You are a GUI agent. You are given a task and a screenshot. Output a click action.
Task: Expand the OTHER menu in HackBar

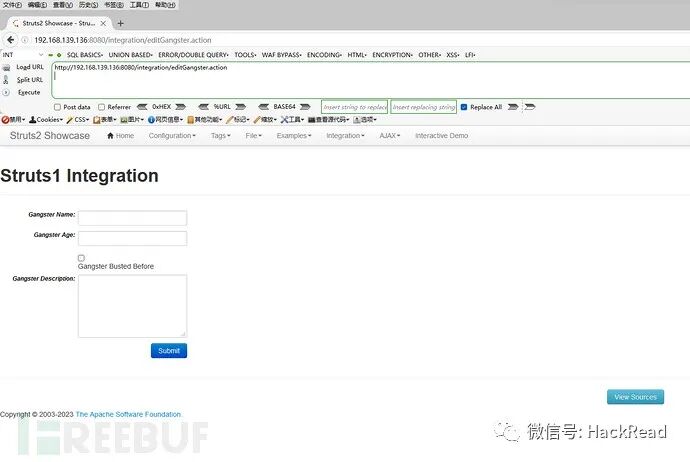(x=429, y=55)
